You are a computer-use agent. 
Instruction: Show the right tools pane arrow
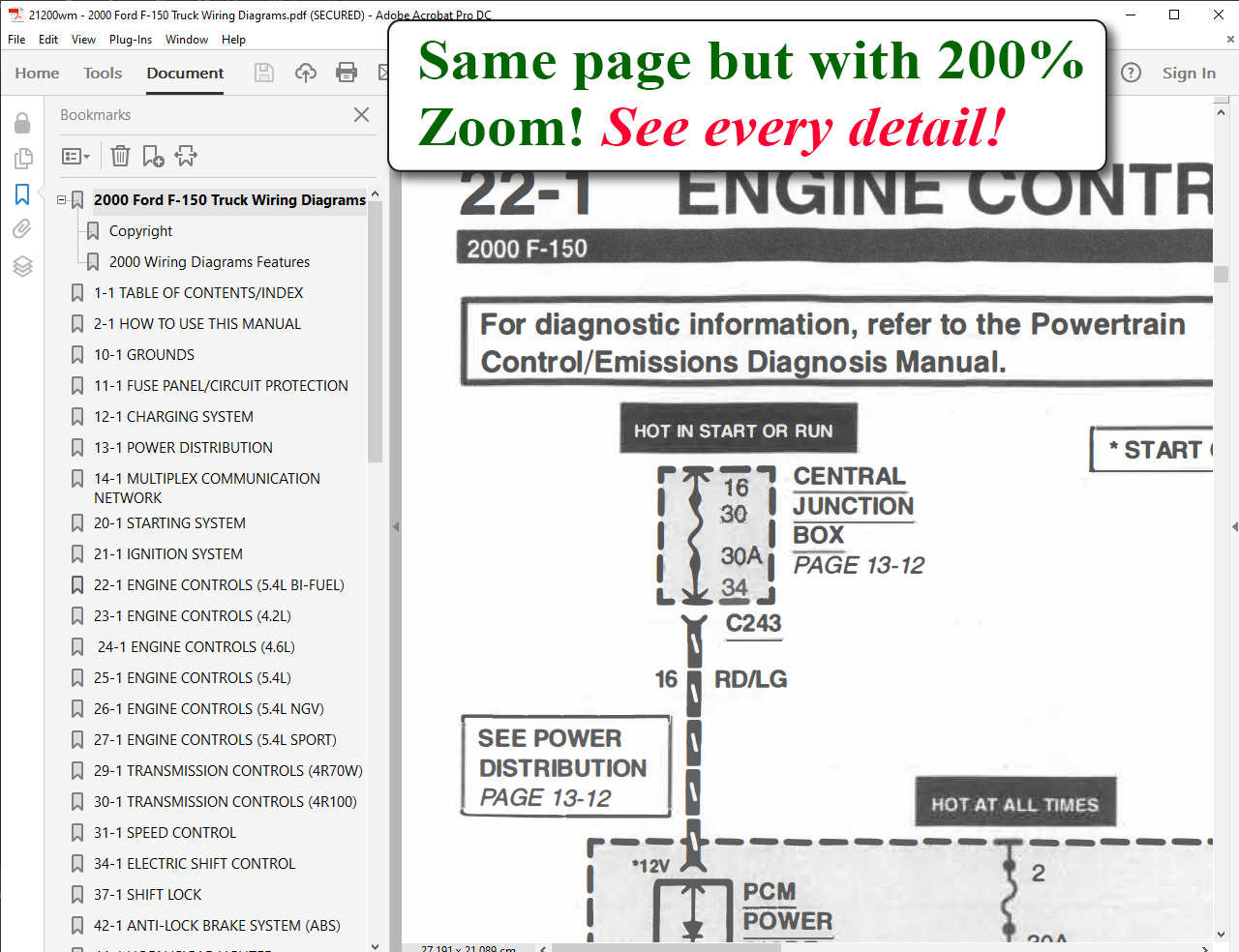[1234, 527]
